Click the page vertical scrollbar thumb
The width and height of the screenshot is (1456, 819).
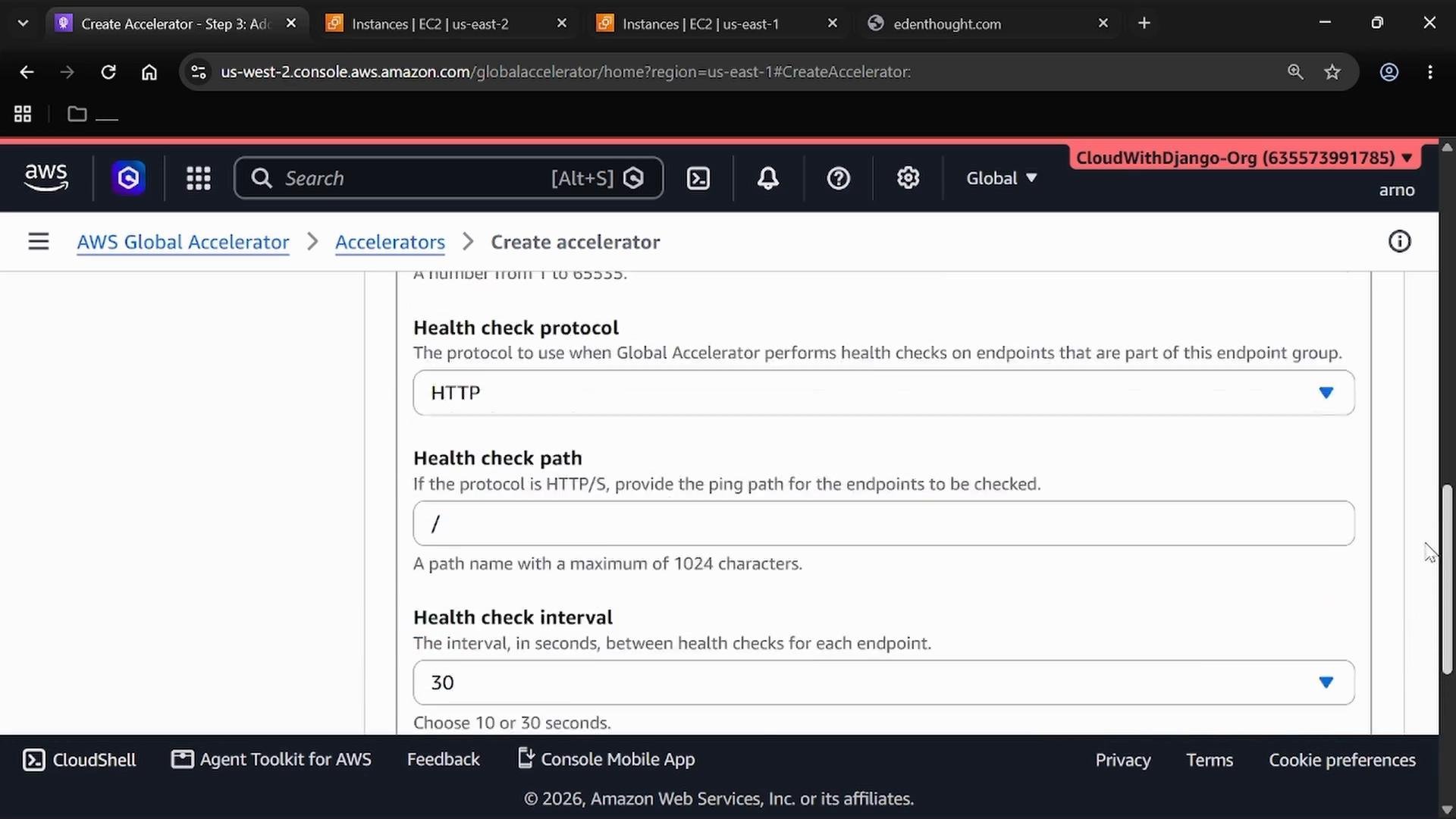(x=1447, y=580)
